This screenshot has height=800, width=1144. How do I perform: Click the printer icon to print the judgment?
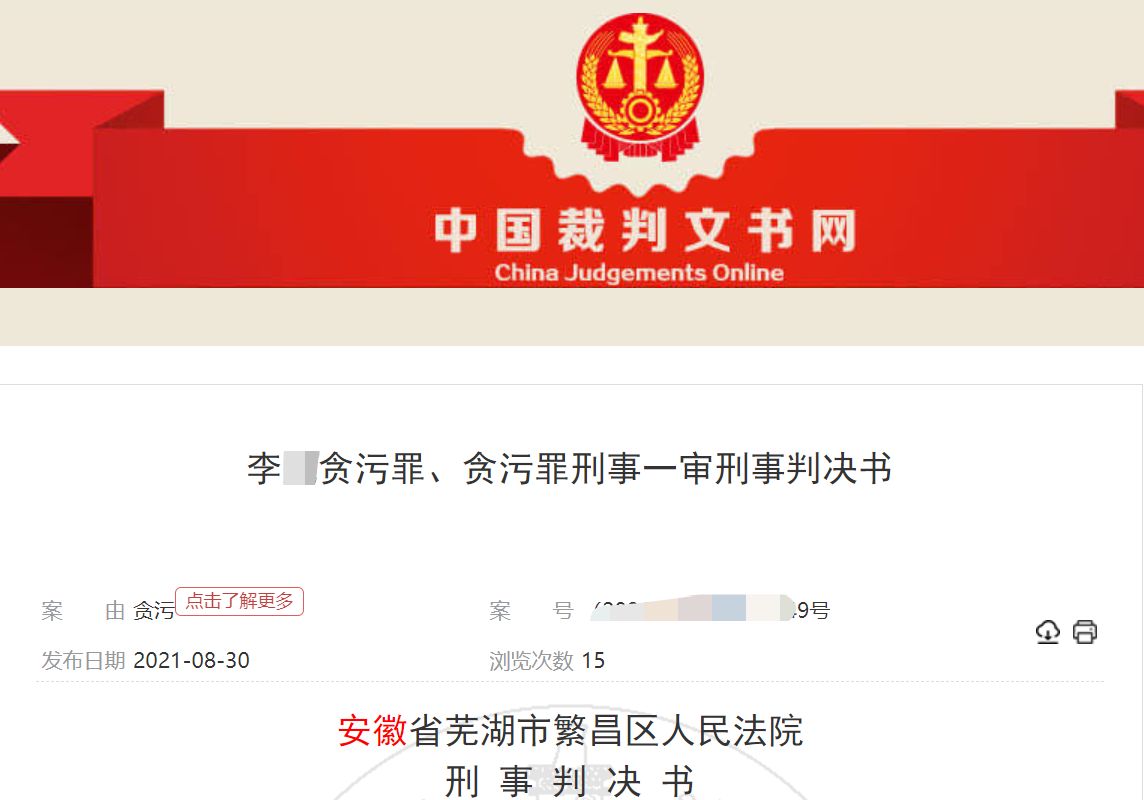1085,632
